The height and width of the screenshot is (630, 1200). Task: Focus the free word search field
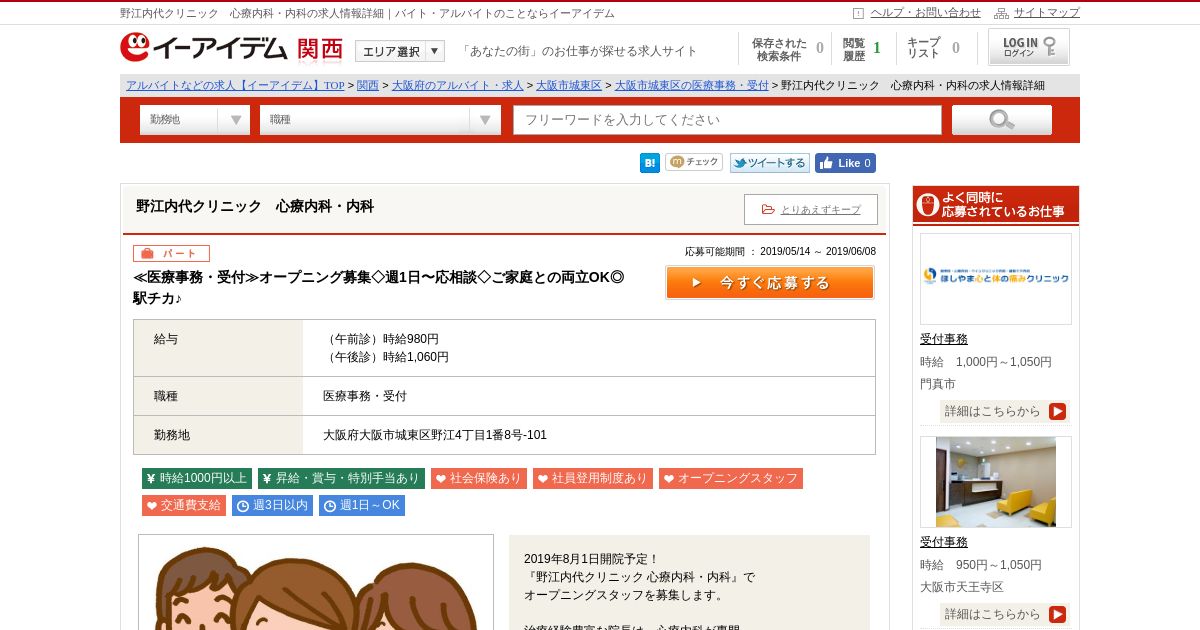click(x=728, y=120)
